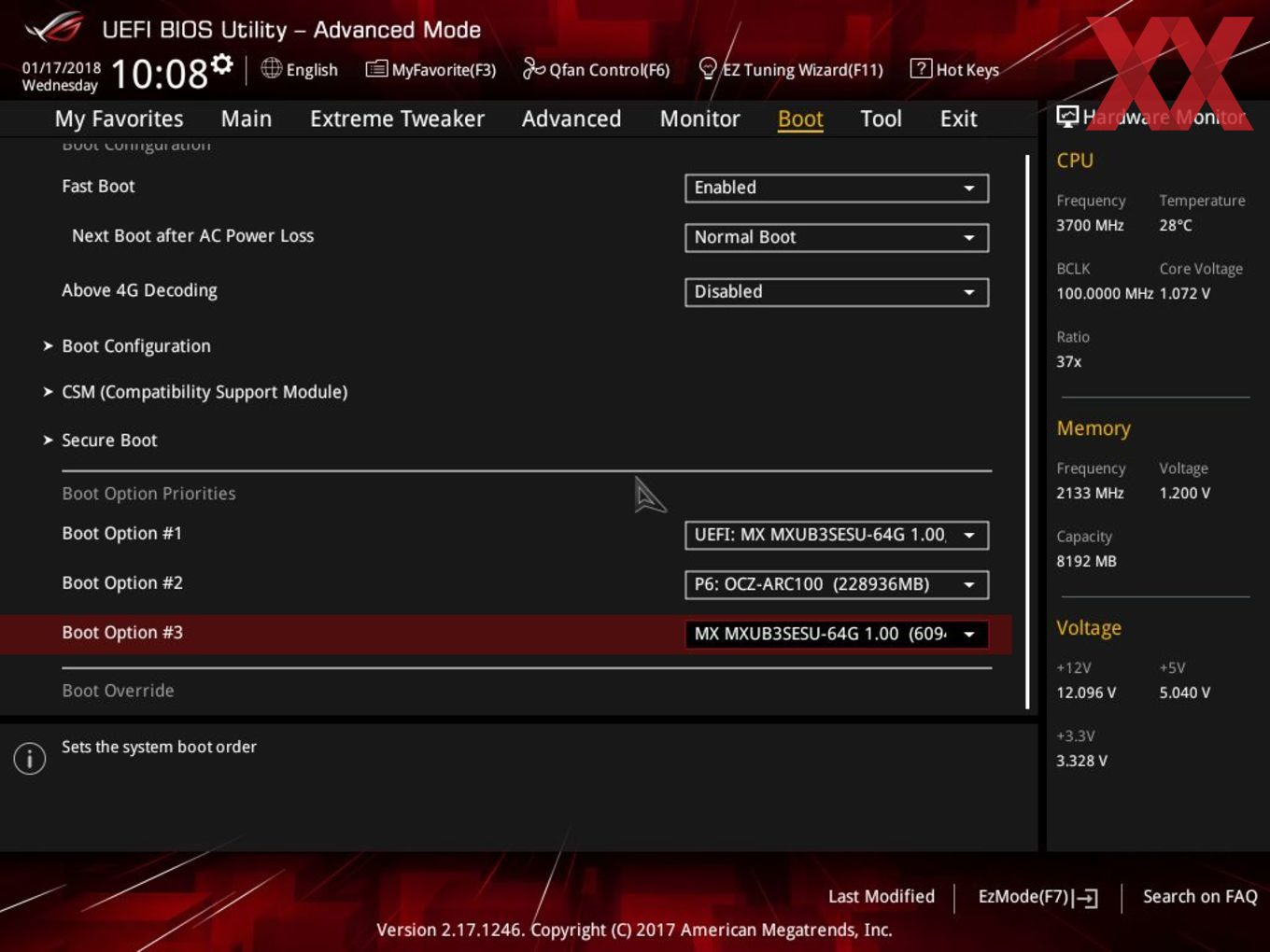Click the ROG logo icon
This screenshot has height=952, width=1270.
coord(53,28)
